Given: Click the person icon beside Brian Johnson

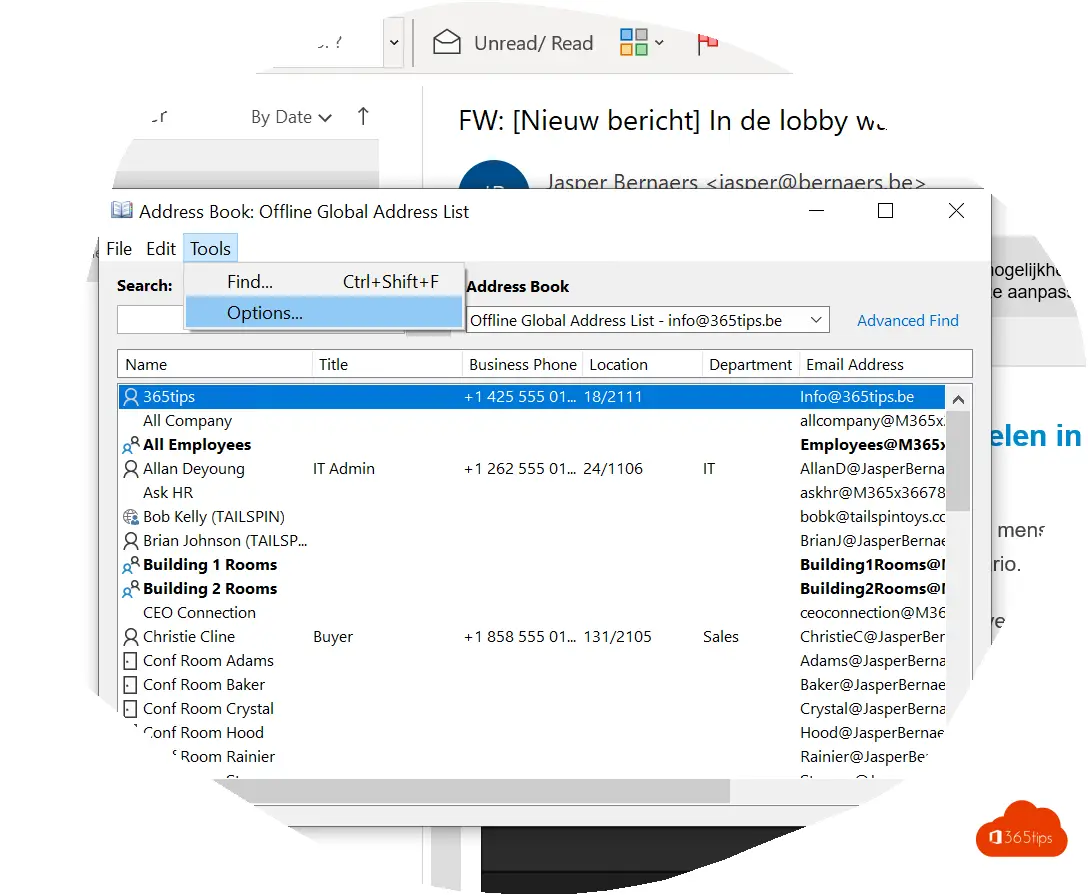Looking at the screenshot, I should pos(130,540).
